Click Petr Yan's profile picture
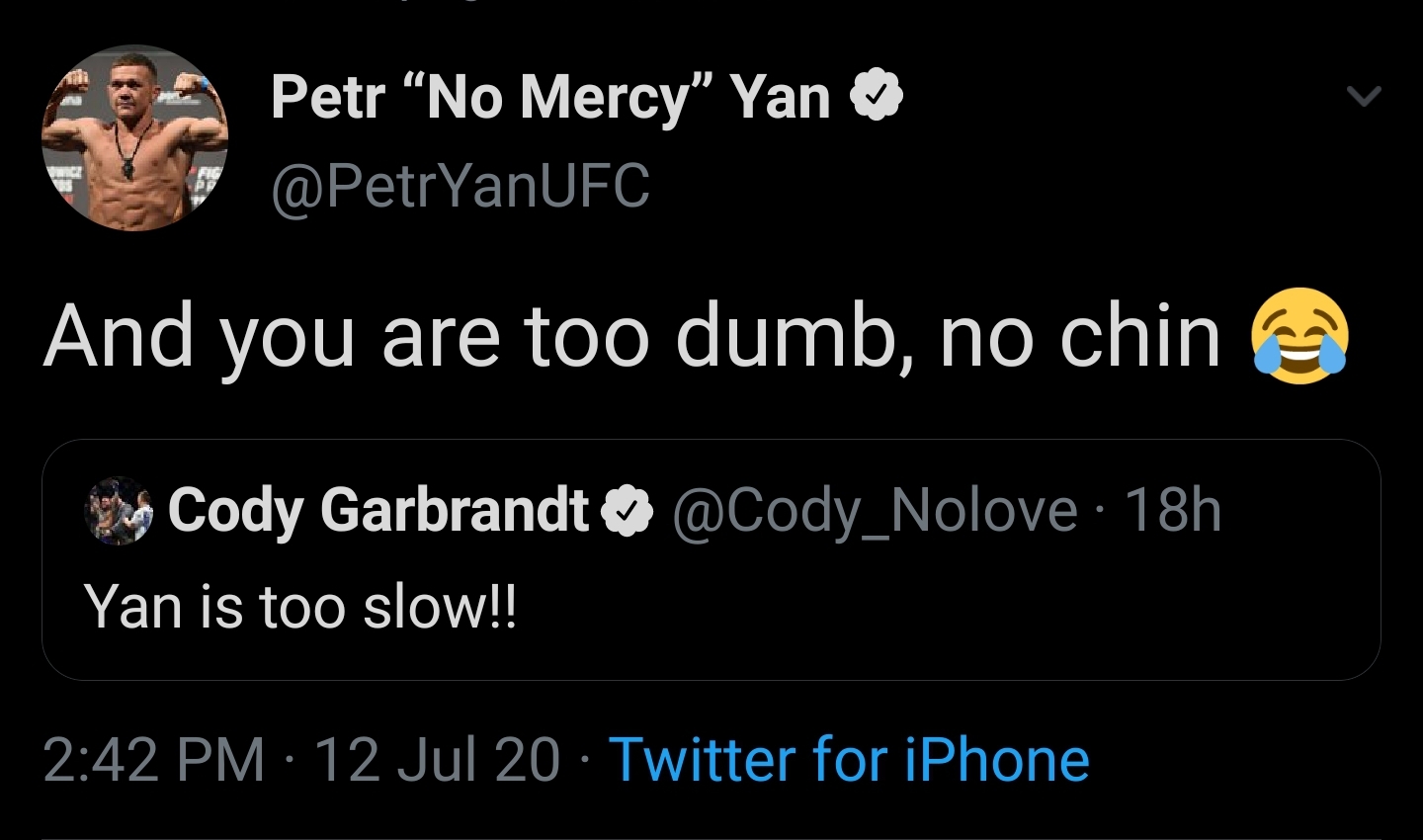The height and width of the screenshot is (840, 1423). (x=134, y=138)
